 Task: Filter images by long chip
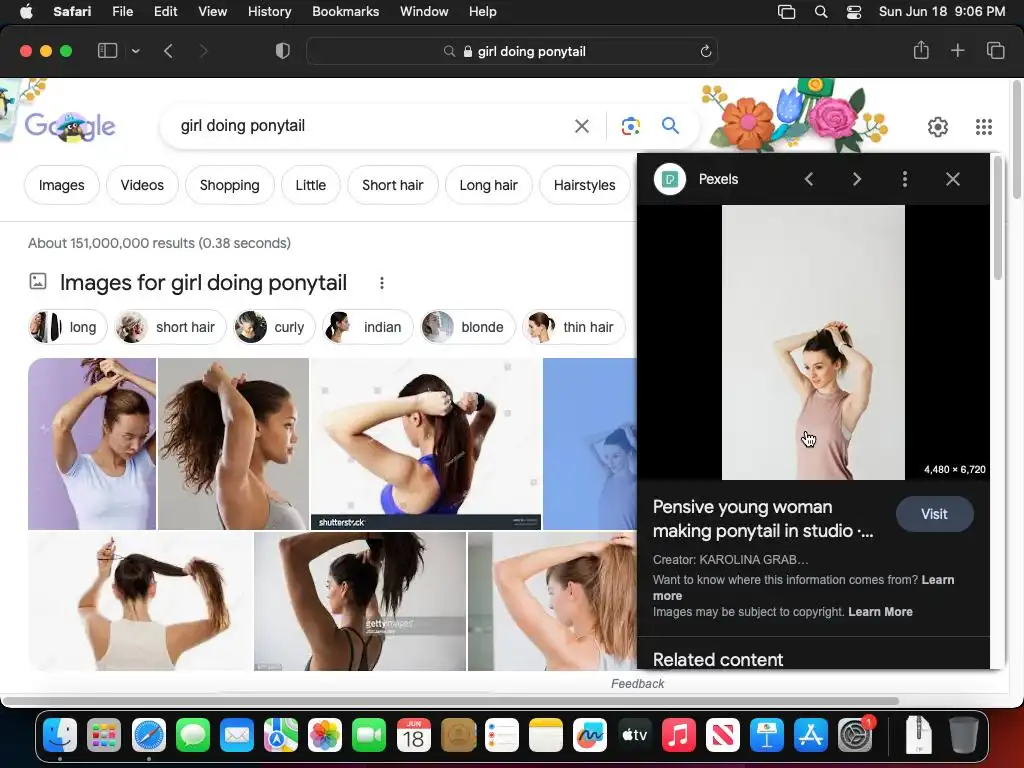click(x=67, y=327)
